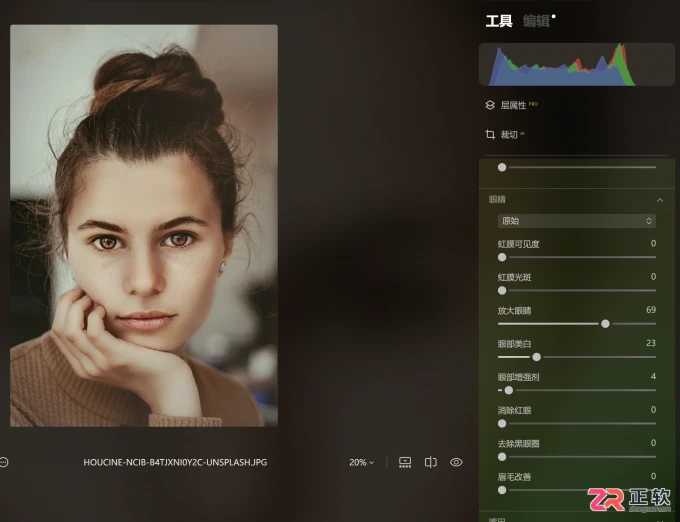Adjust the 放大眼睛 slider handle
Image resolution: width=680 pixels, height=522 pixels.
pyautogui.click(x=605, y=323)
